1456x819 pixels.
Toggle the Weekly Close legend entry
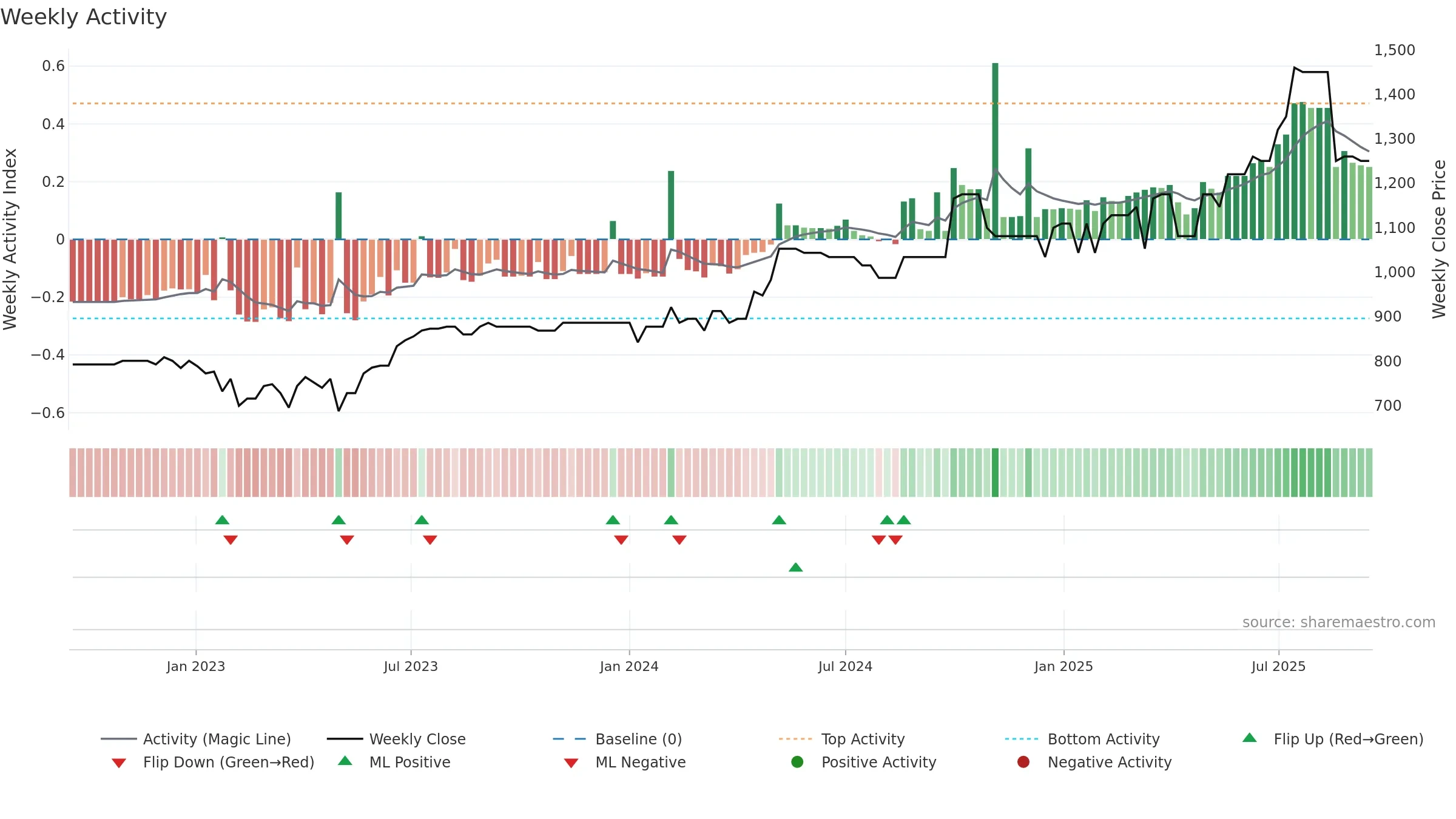coord(396,739)
